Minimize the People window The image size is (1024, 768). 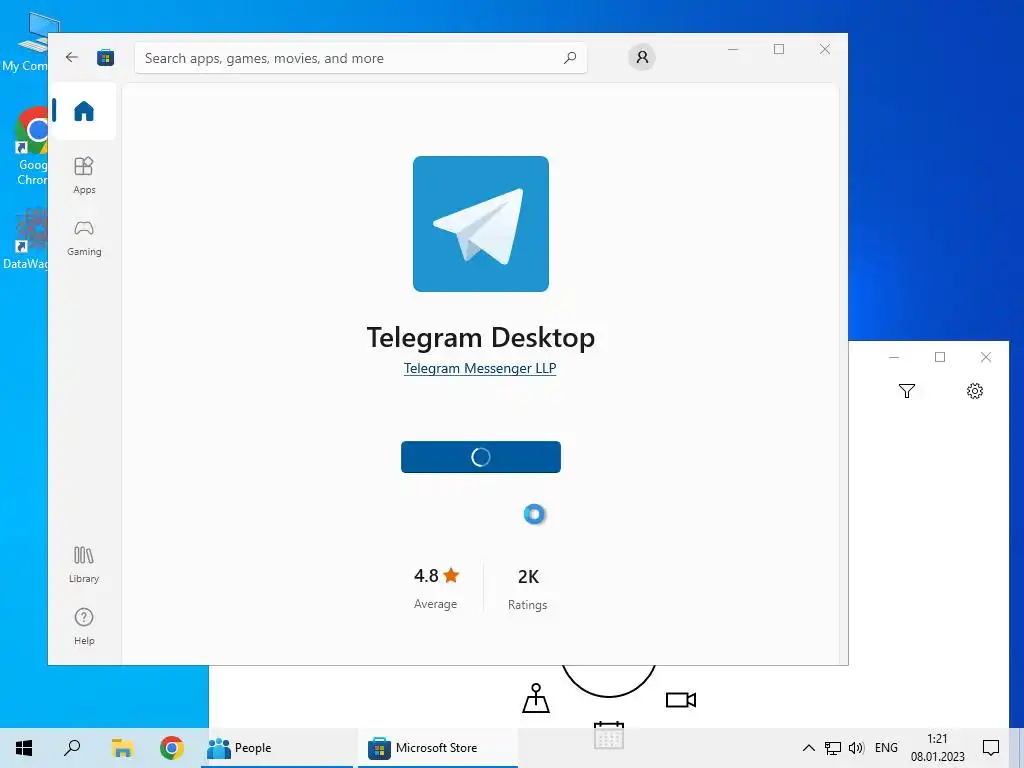point(894,357)
